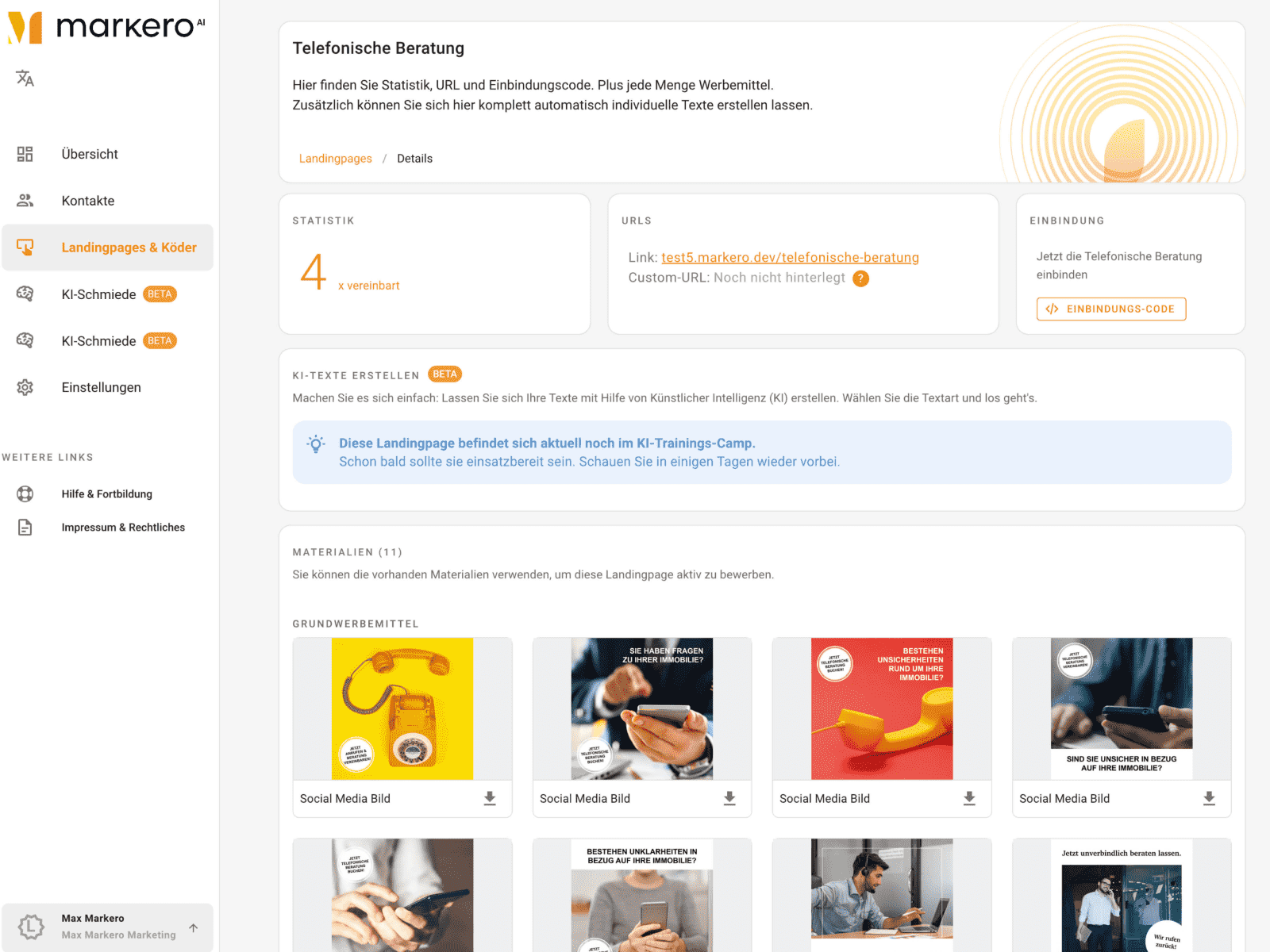Click the EINBINDUNGS-CODE button
The width and height of the screenshot is (1270, 952).
click(x=1111, y=309)
